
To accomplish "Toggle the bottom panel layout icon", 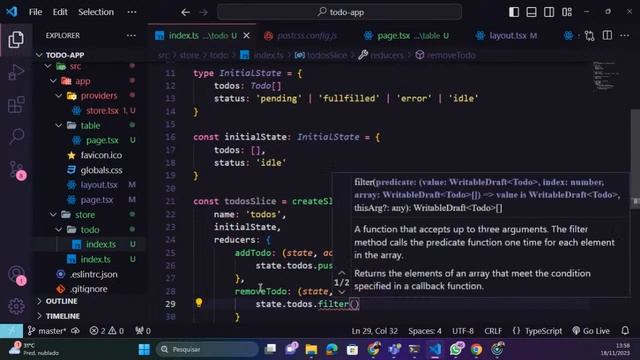I will (x=531, y=12).
